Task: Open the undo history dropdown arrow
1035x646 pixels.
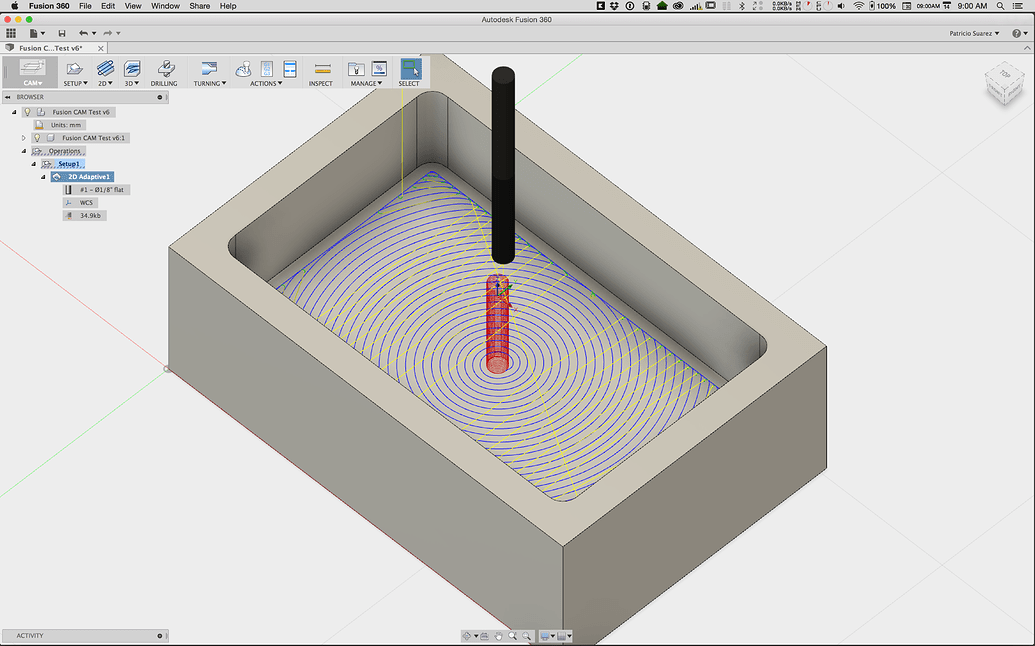Action: (94, 33)
